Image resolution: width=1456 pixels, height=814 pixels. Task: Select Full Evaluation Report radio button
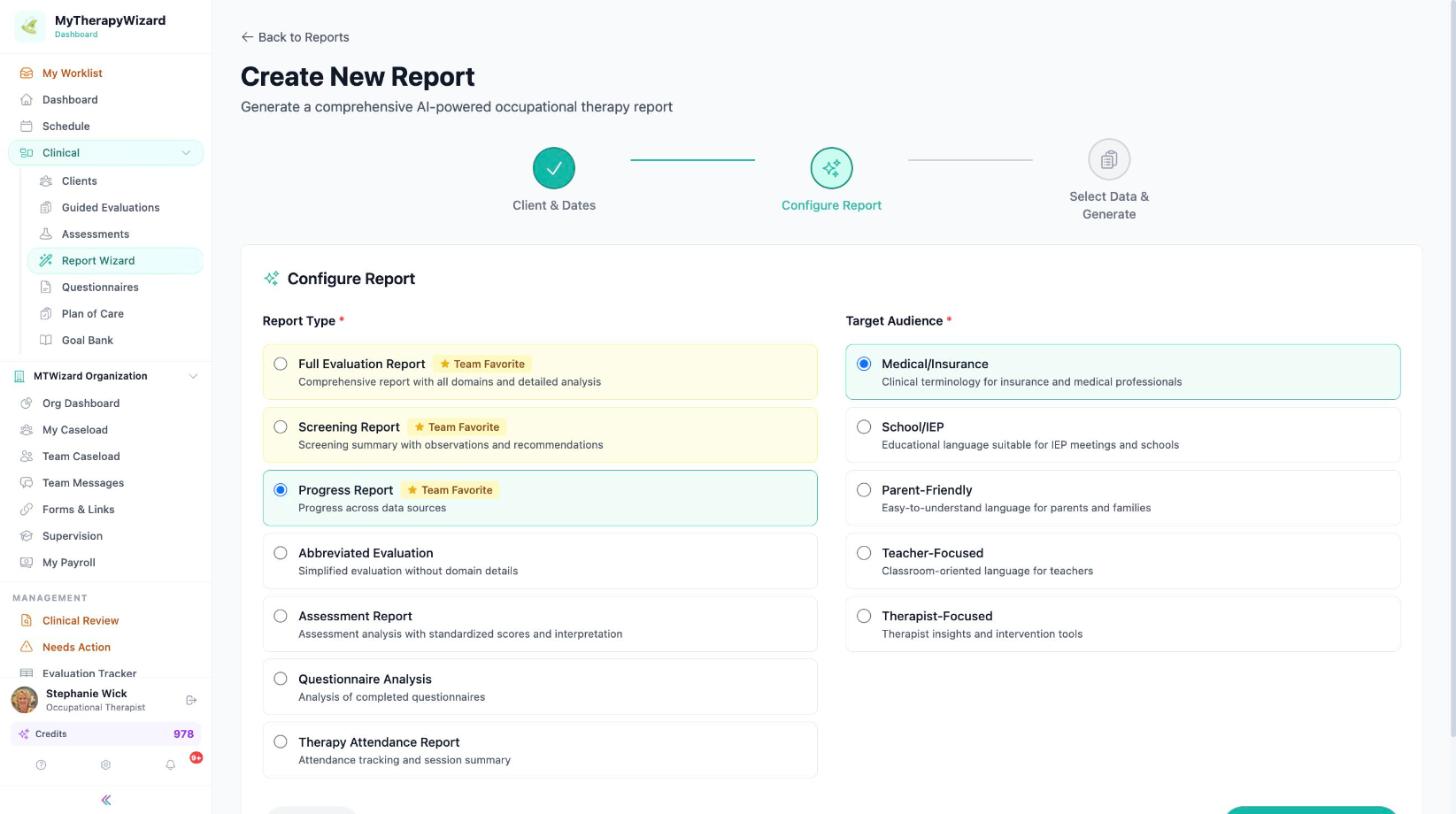(281, 364)
